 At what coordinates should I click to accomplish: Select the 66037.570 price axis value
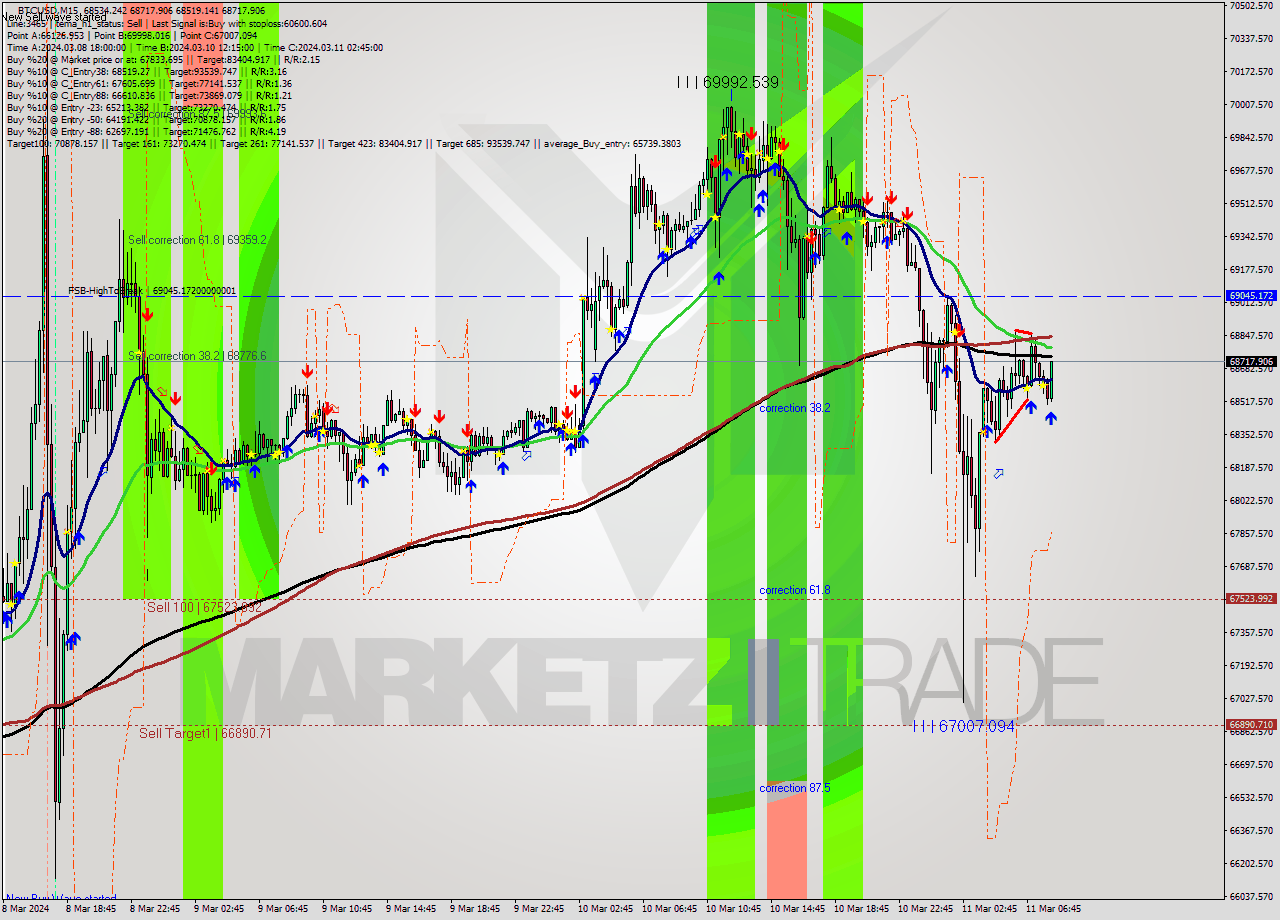[1251, 896]
